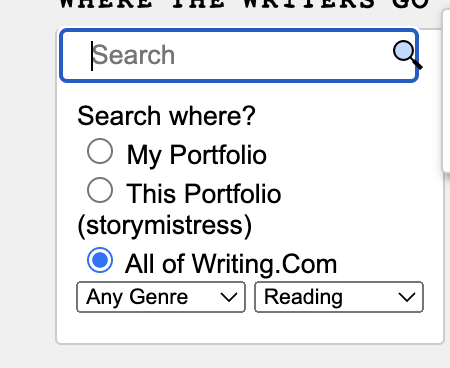Click the This Portfolio label text
Image resolution: width=450 pixels, height=368 pixels.
coord(204,194)
